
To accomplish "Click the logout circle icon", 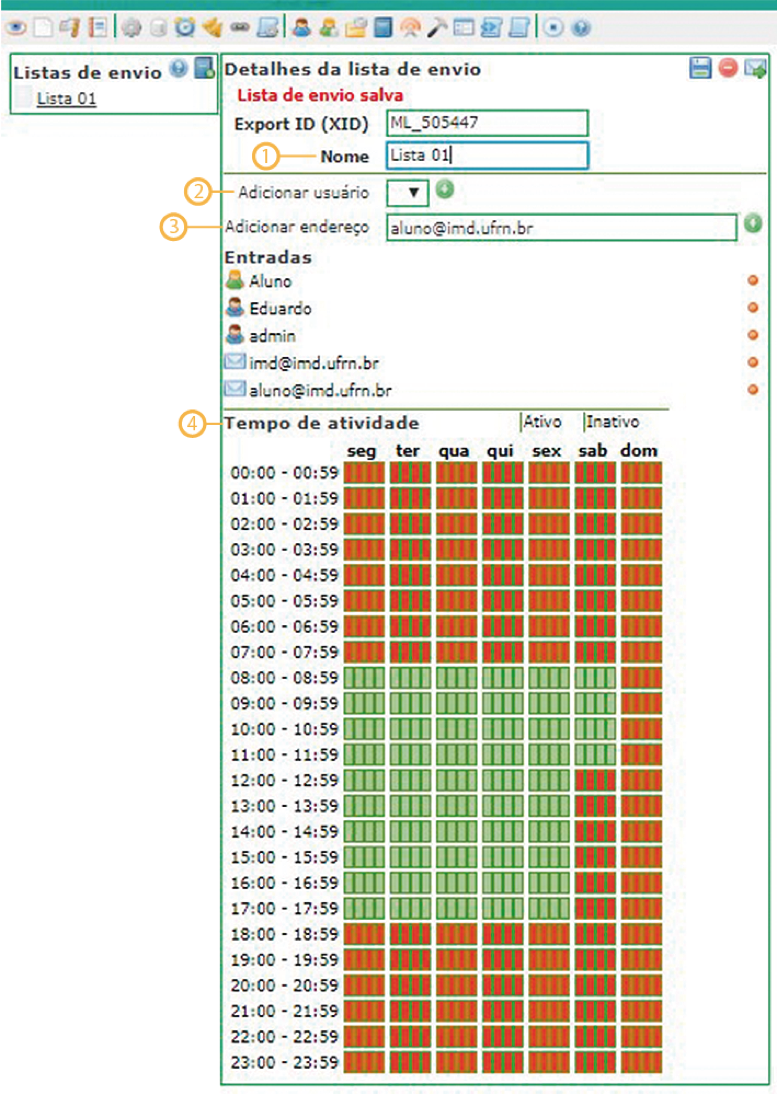I will tap(553, 28).
